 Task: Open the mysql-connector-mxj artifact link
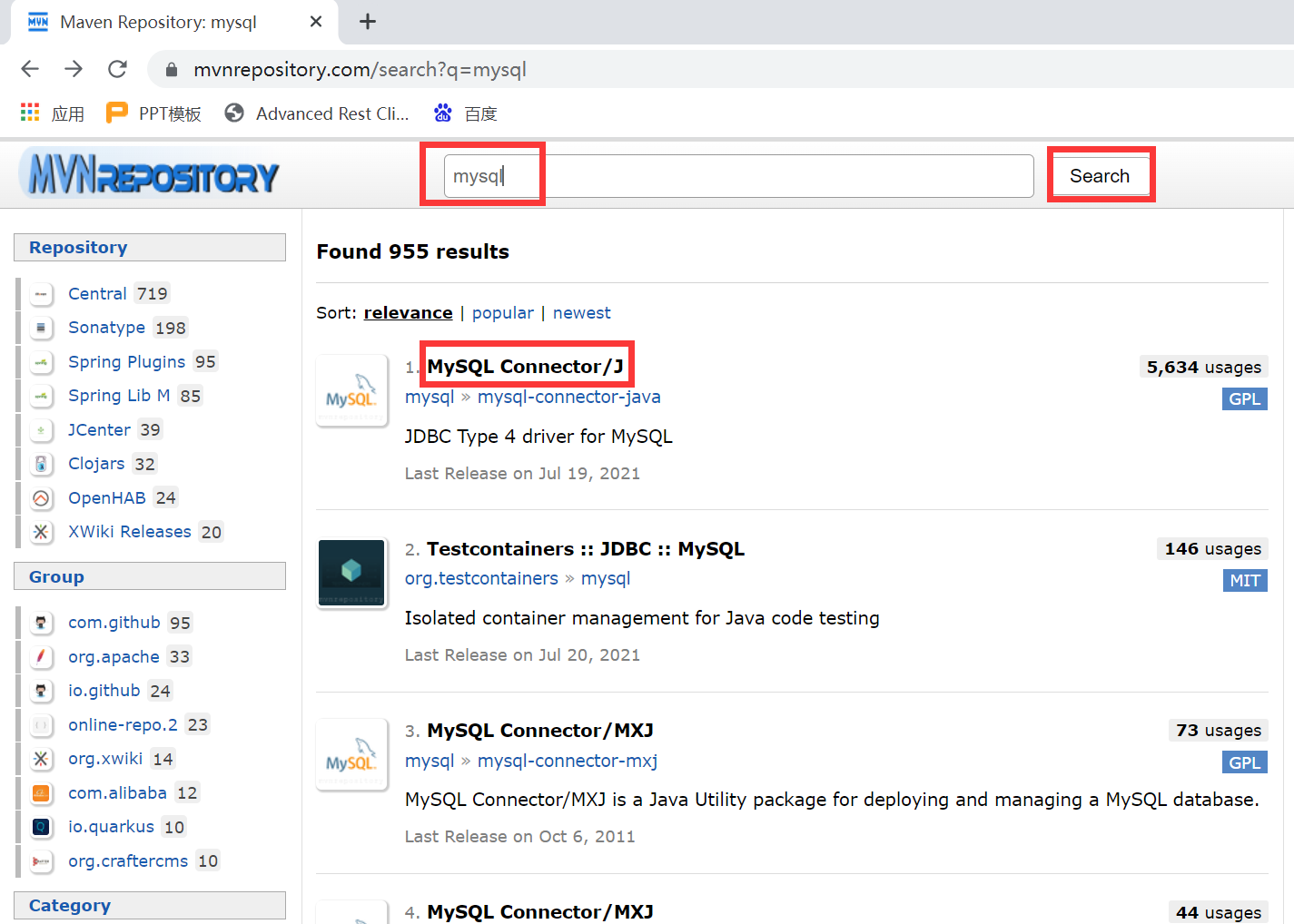click(568, 761)
